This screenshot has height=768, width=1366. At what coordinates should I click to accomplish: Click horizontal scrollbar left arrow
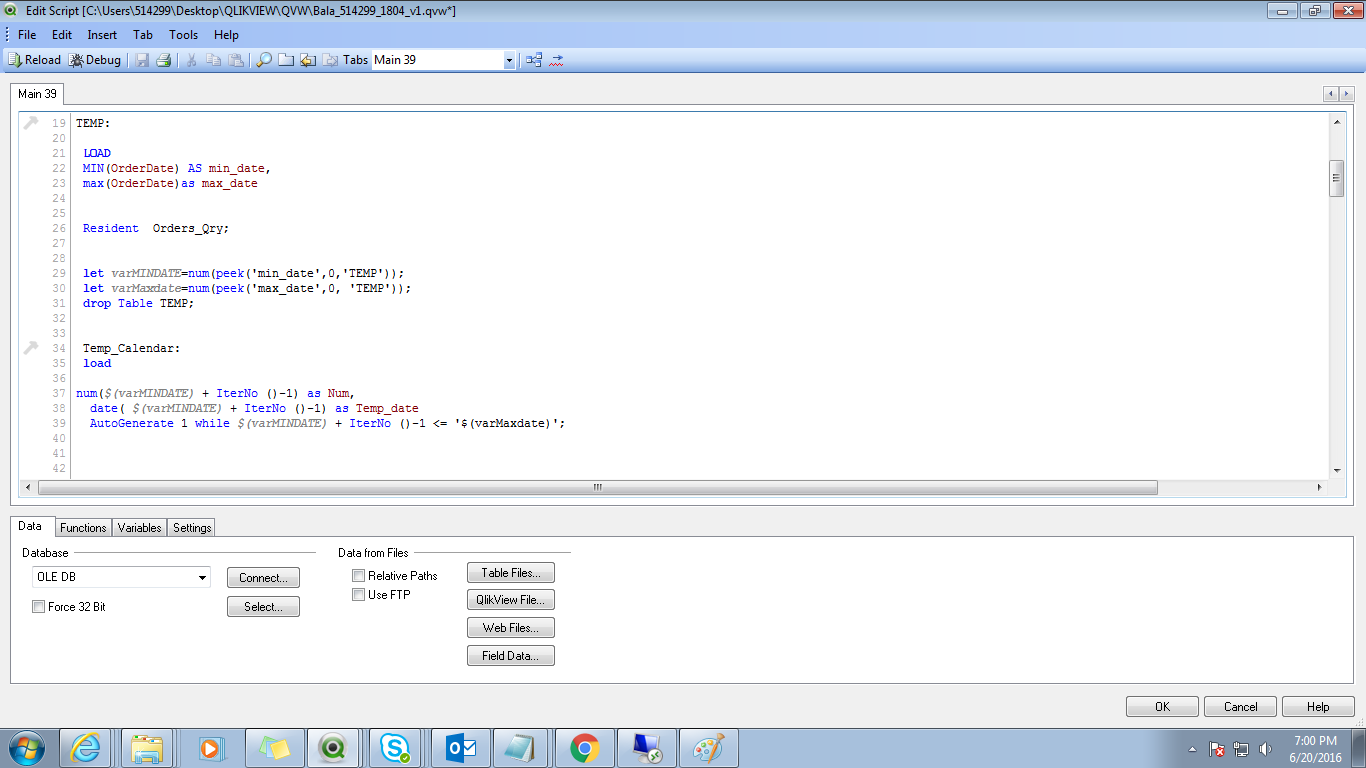click(x=28, y=488)
